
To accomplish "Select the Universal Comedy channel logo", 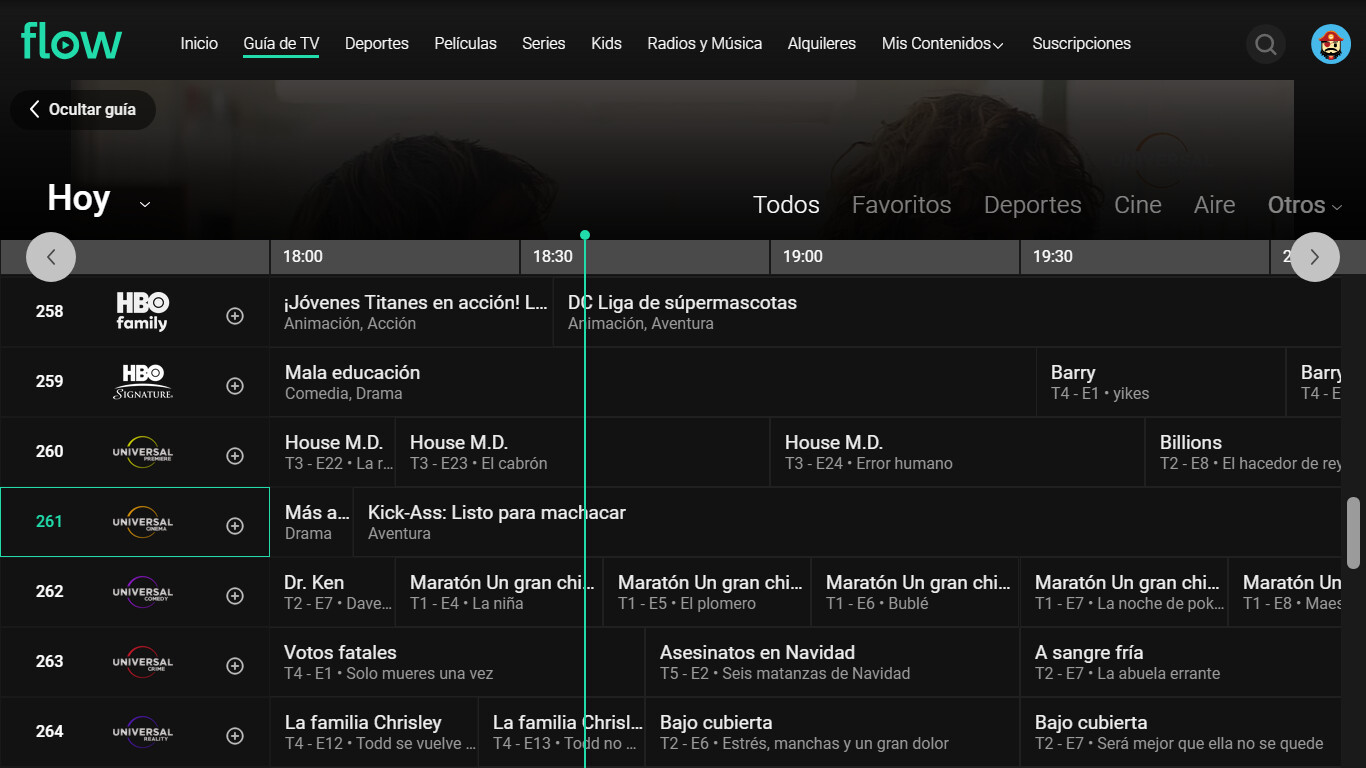I will (142, 592).
